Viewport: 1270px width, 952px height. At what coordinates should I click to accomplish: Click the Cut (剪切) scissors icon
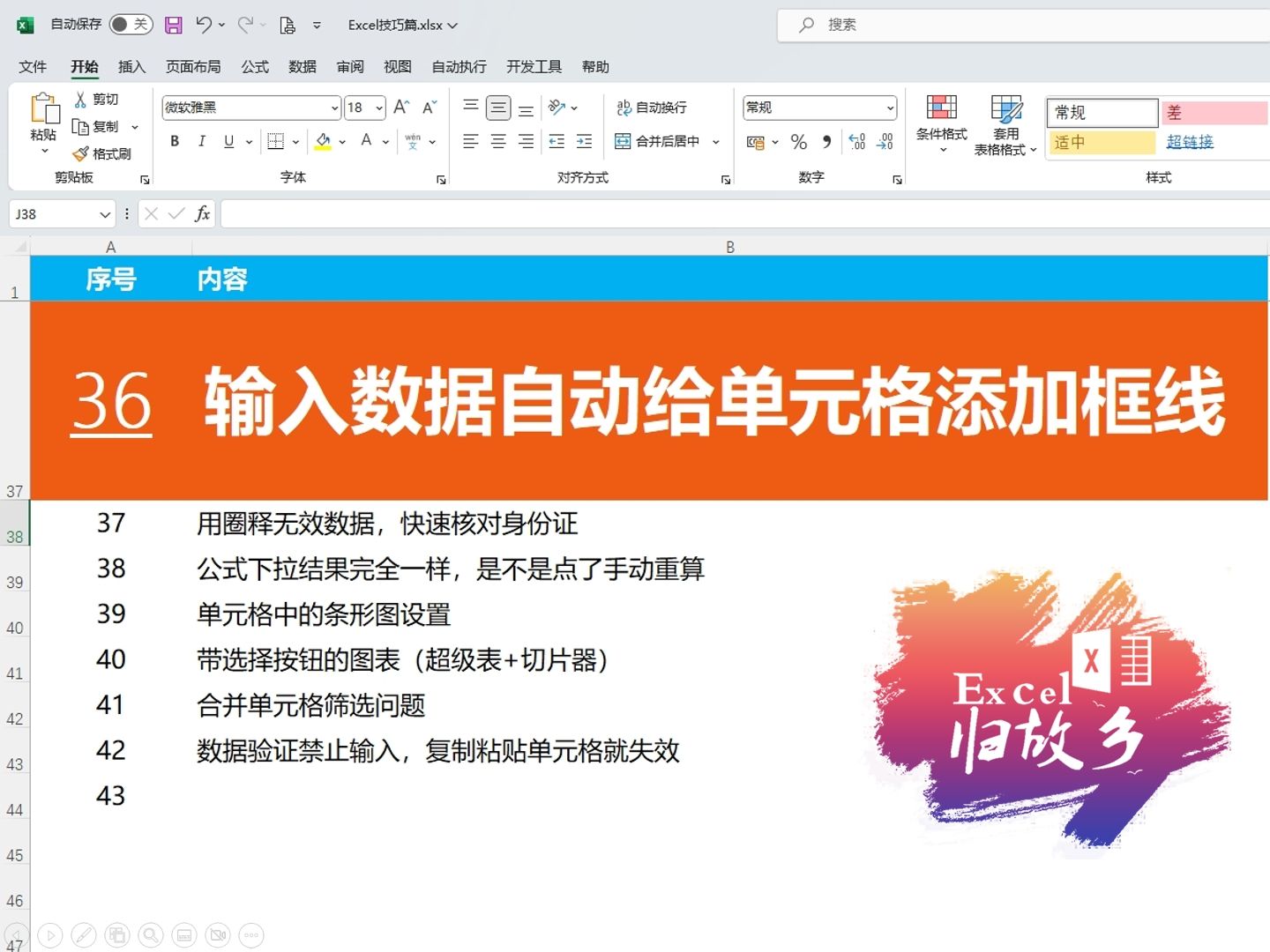click(80, 100)
